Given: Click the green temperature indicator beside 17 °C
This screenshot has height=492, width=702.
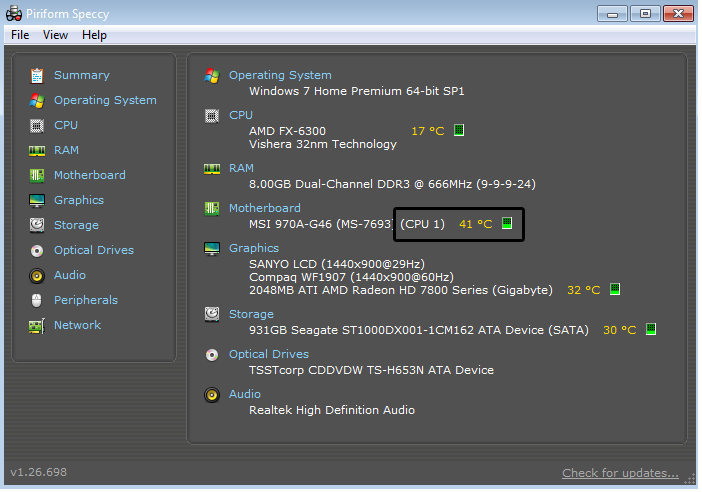Looking at the screenshot, I should 458,130.
